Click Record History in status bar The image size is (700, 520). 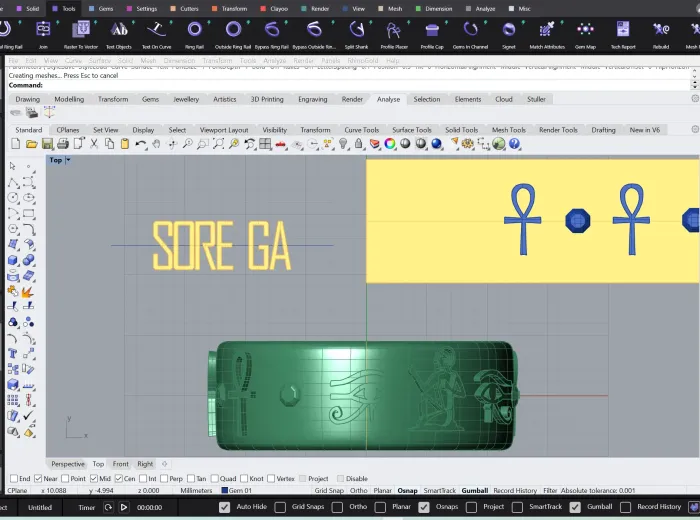pos(515,491)
